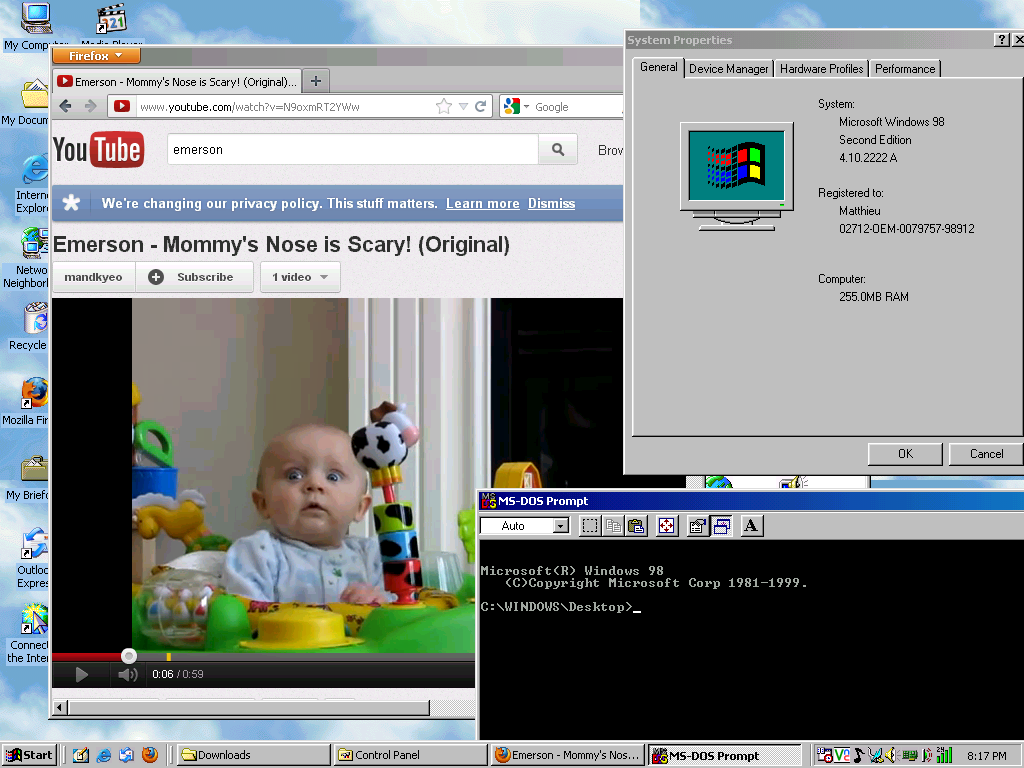Switch to the Device Manager tab

pyautogui.click(x=728, y=68)
